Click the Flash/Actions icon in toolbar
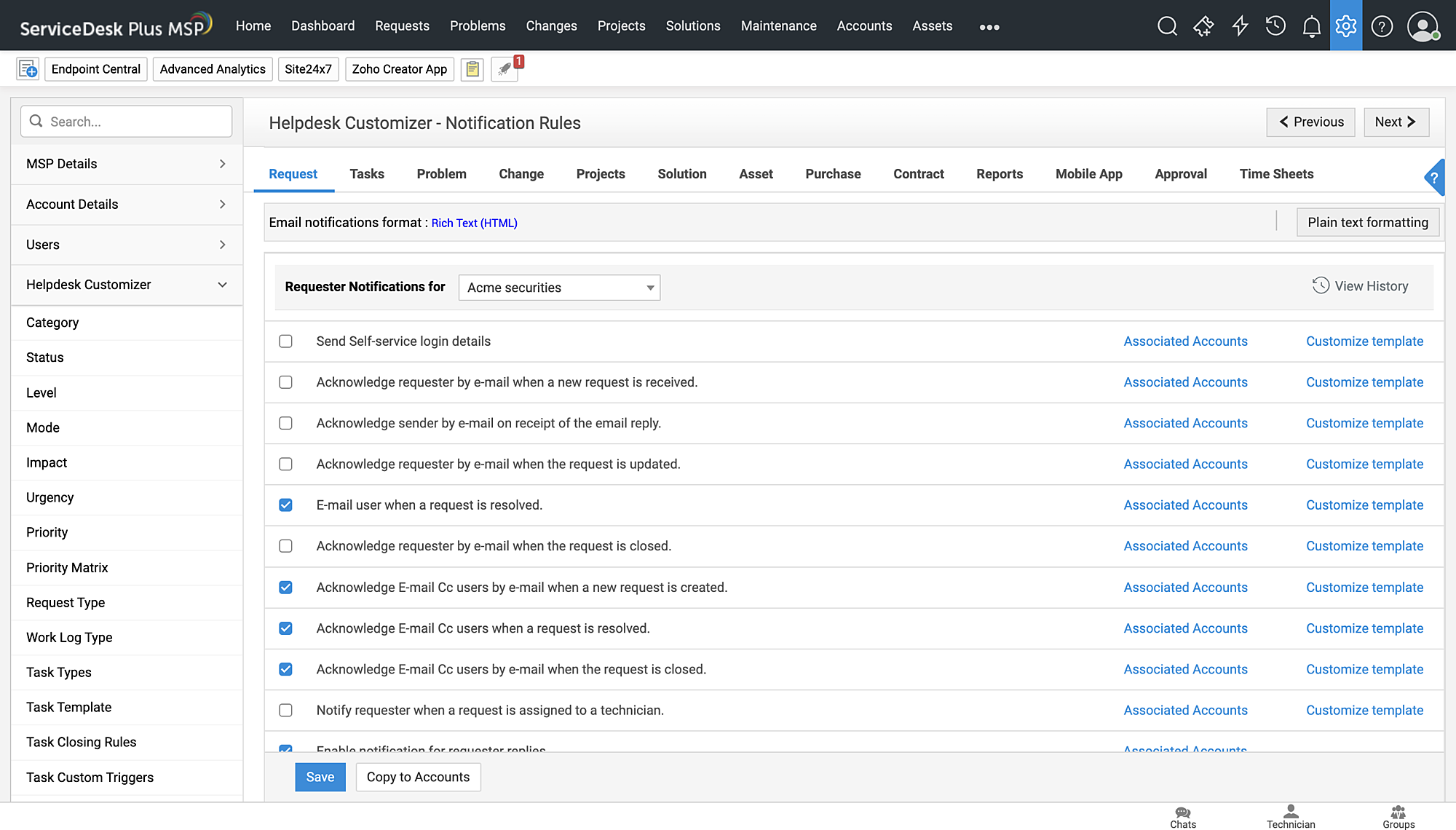Image resolution: width=1456 pixels, height=830 pixels. pos(1240,25)
